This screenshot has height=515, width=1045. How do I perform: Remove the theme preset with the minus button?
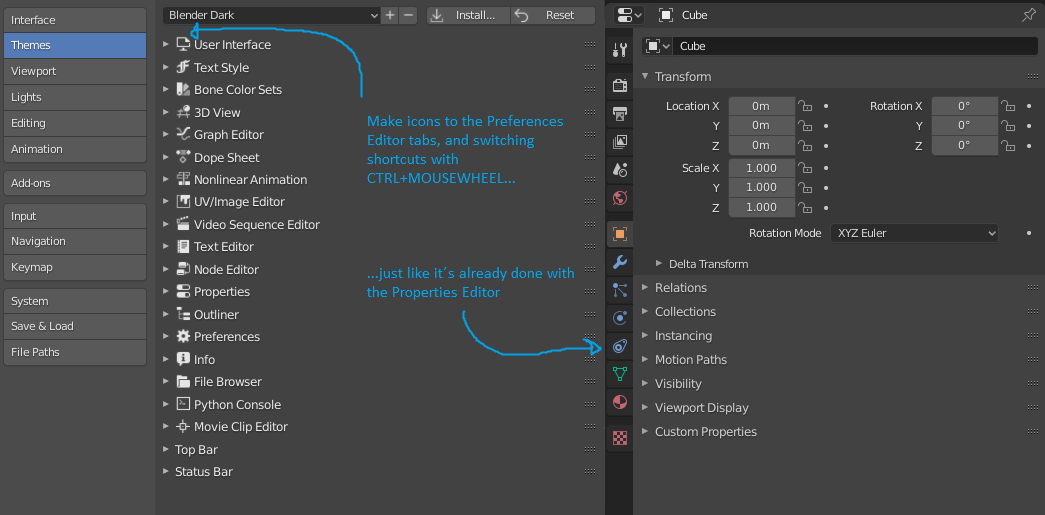coord(409,15)
